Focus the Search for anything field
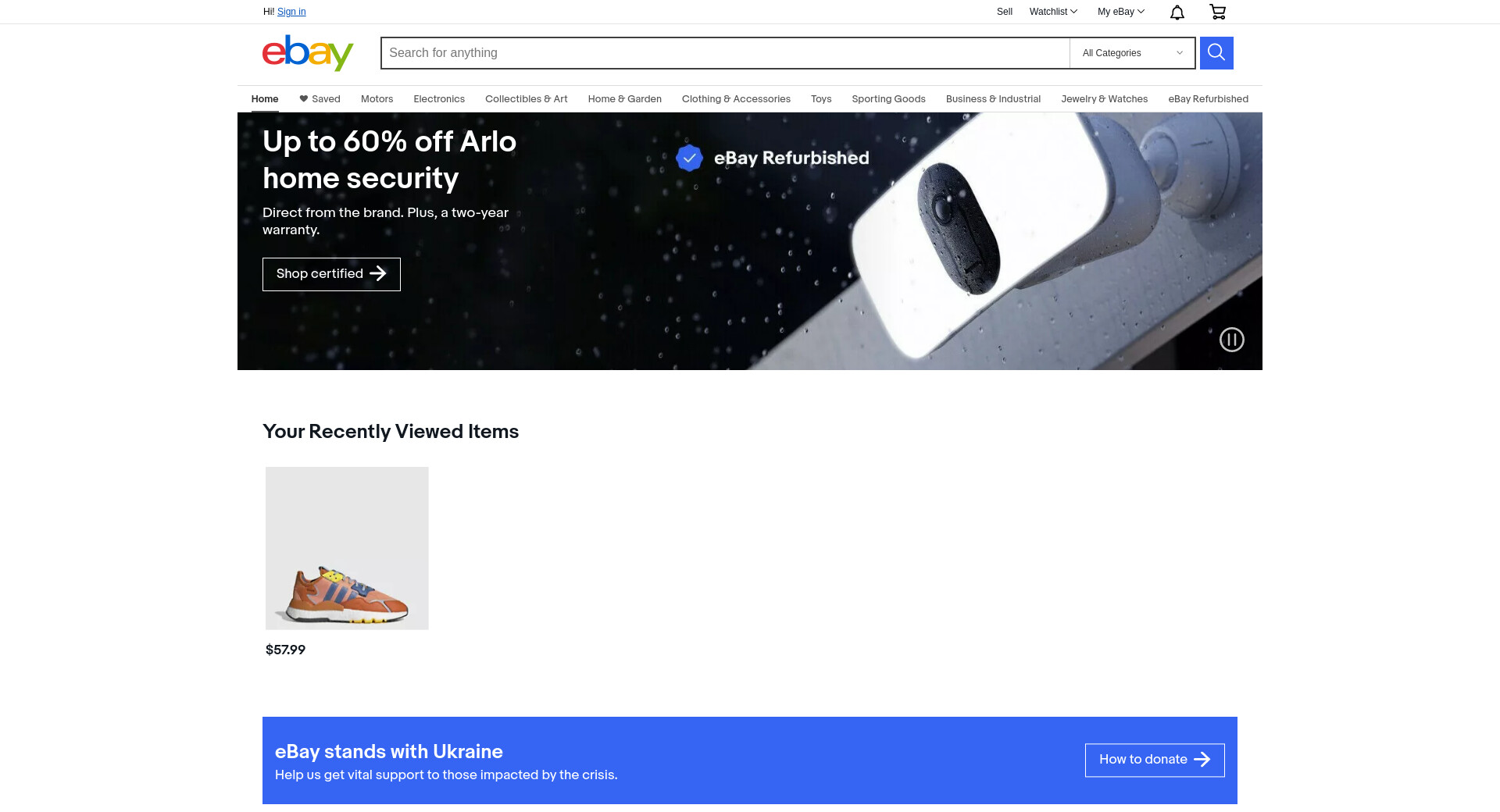The image size is (1500, 812). (725, 53)
